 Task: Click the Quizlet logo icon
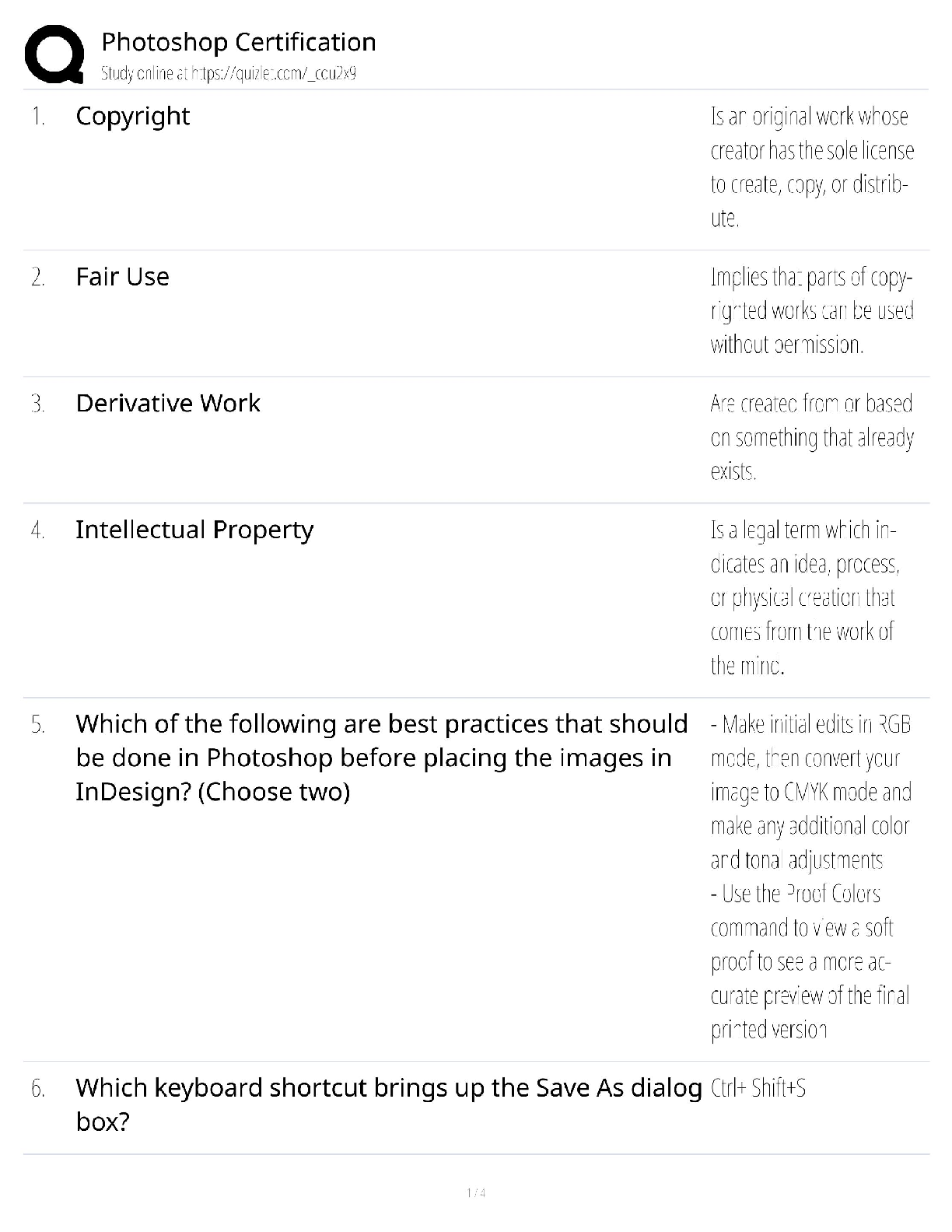54,54
